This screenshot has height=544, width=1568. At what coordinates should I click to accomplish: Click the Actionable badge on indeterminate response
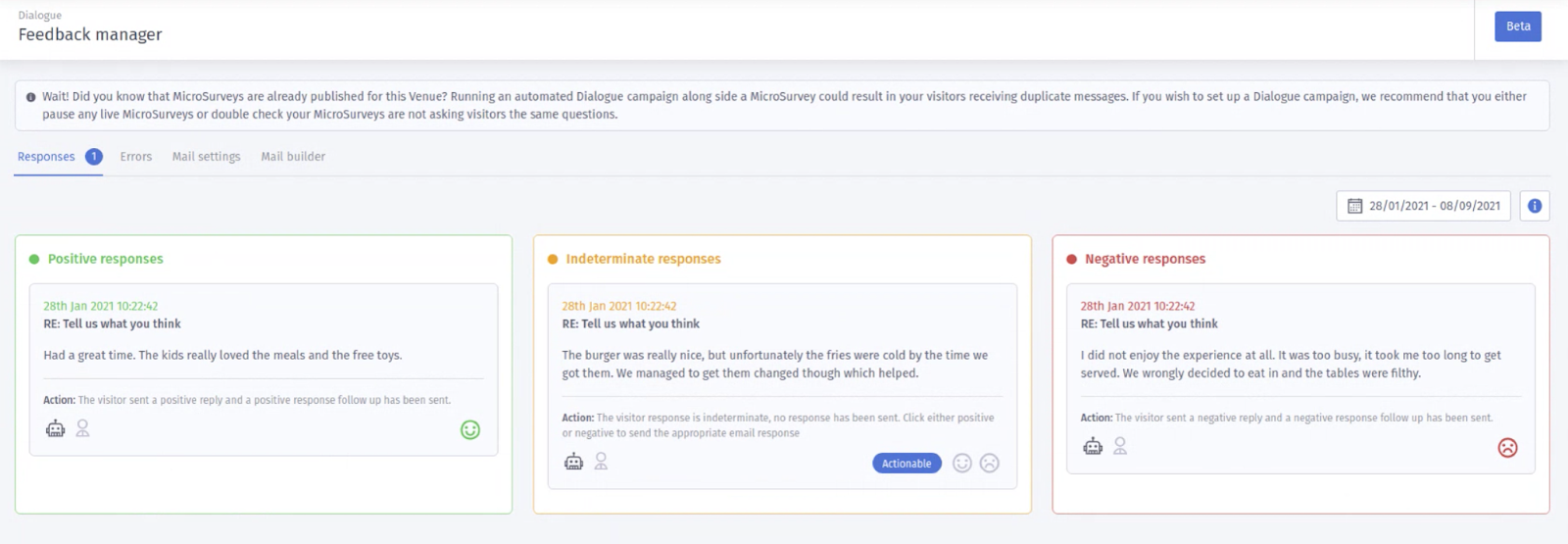coord(906,464)
